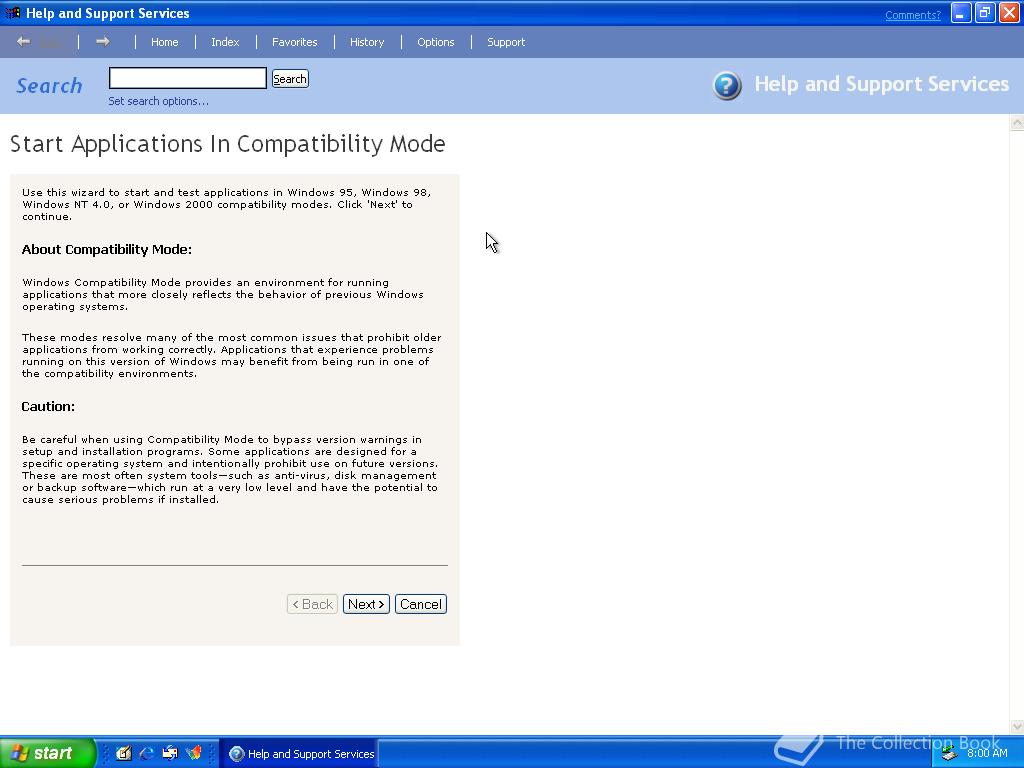Click the vertical scrollbar down arrow

click(1017, 727)
